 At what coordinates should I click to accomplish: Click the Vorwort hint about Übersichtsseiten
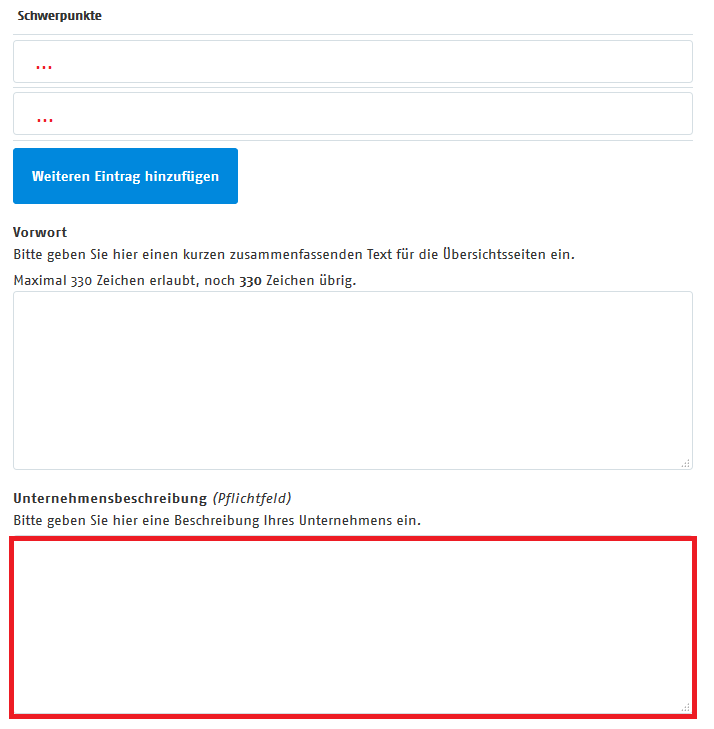[294, 254]
